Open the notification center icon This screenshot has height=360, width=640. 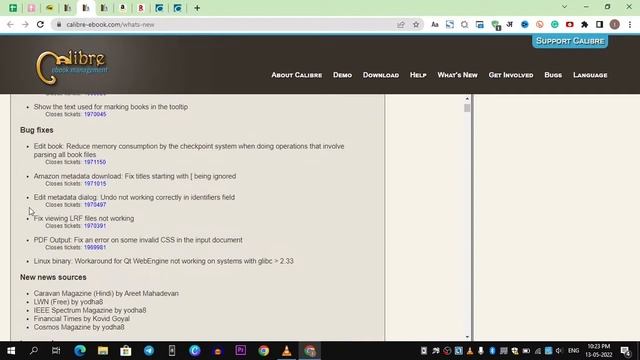625,351
